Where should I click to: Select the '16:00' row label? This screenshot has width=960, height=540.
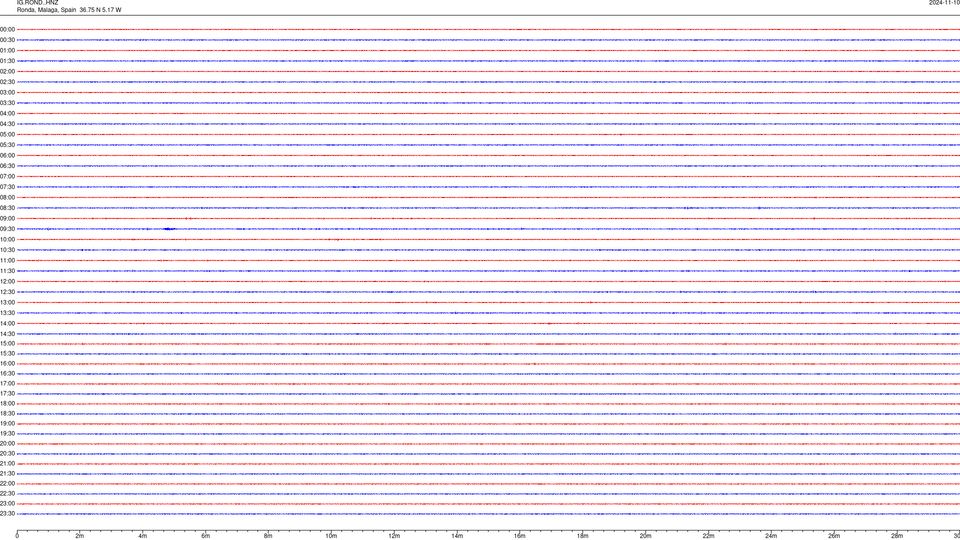(7, 364)
